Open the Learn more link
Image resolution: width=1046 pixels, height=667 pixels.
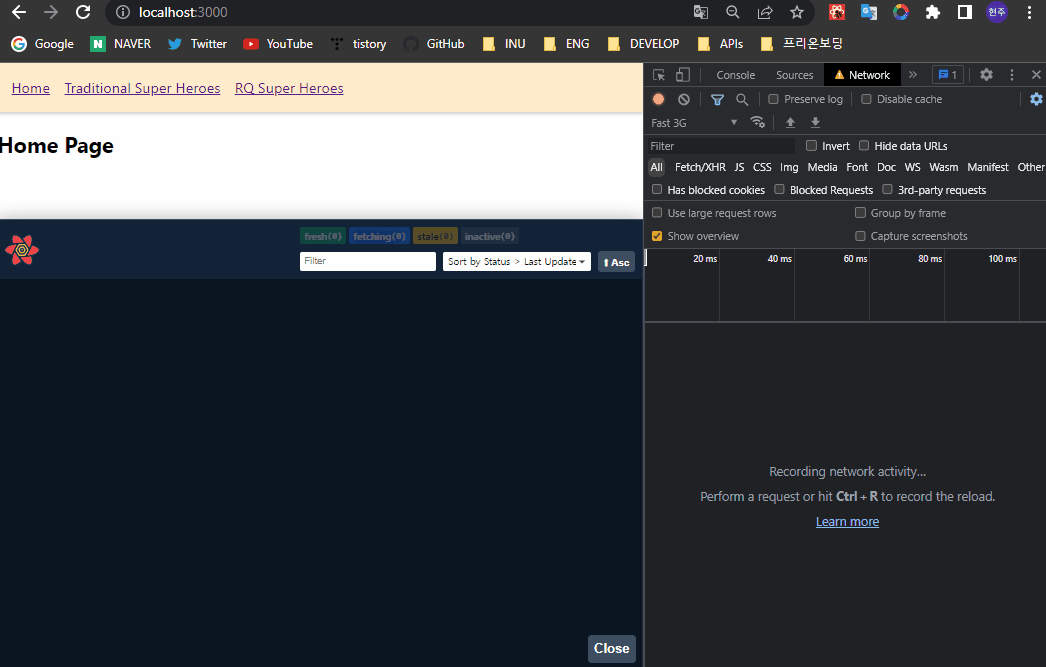click(x=847, y=522)
